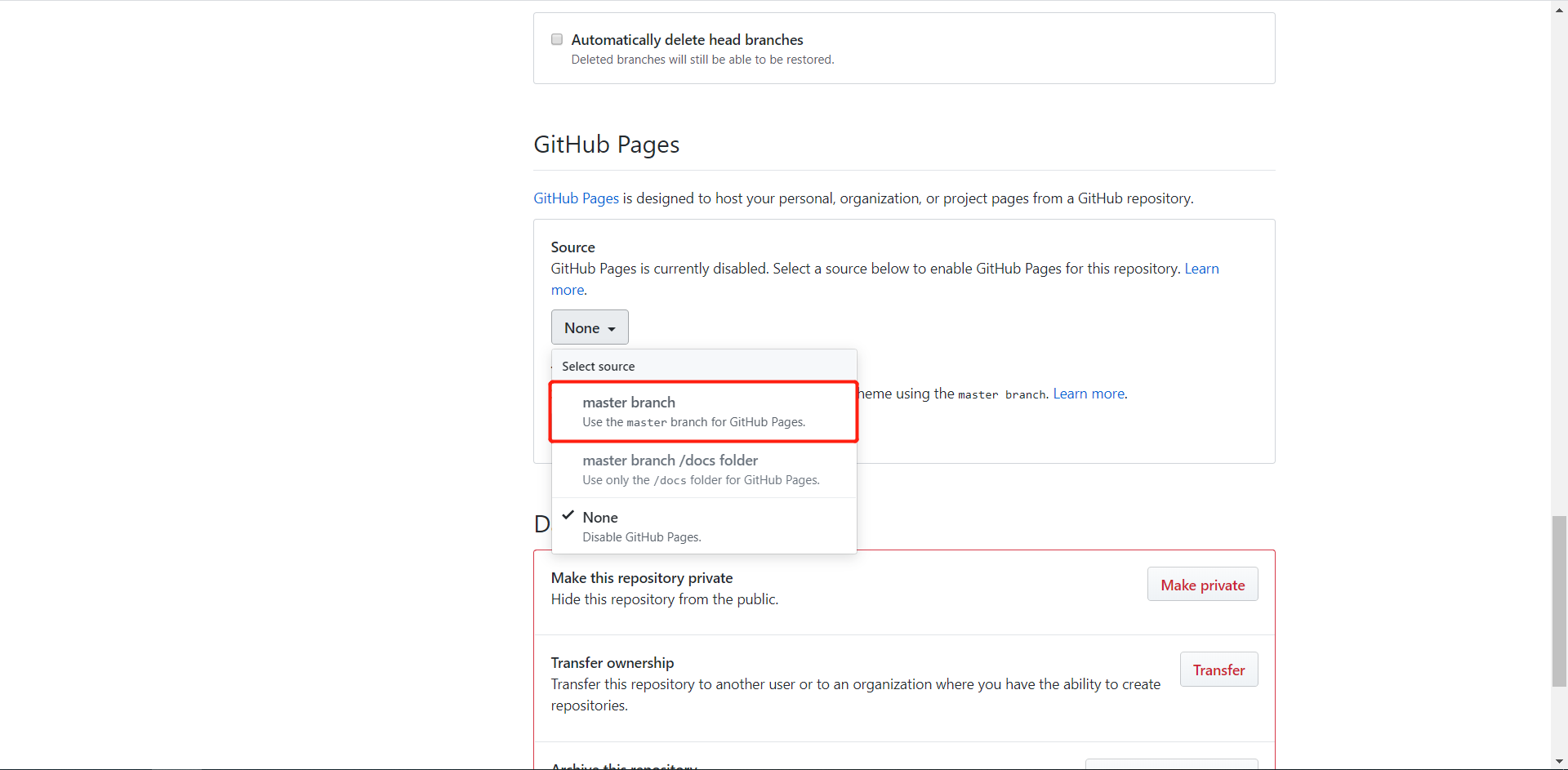Click the scrollbar down arrow

pyautogui.click(x=1559, y=762)
